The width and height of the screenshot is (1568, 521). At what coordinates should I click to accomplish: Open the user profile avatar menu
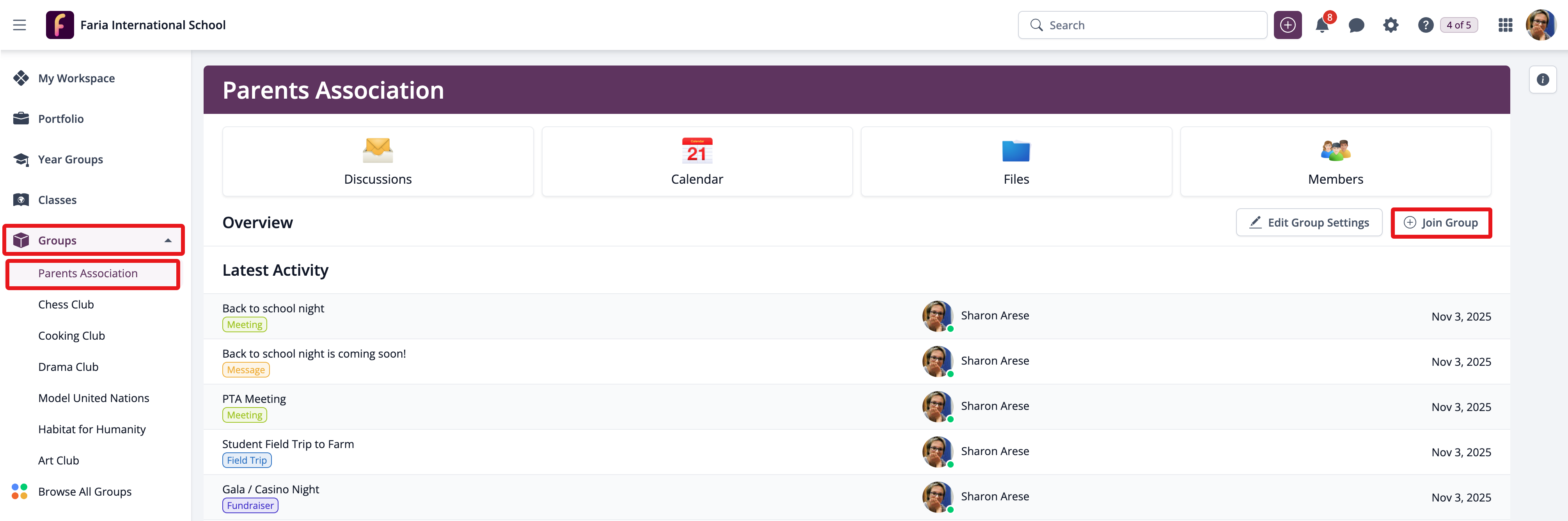(1541, 26)
